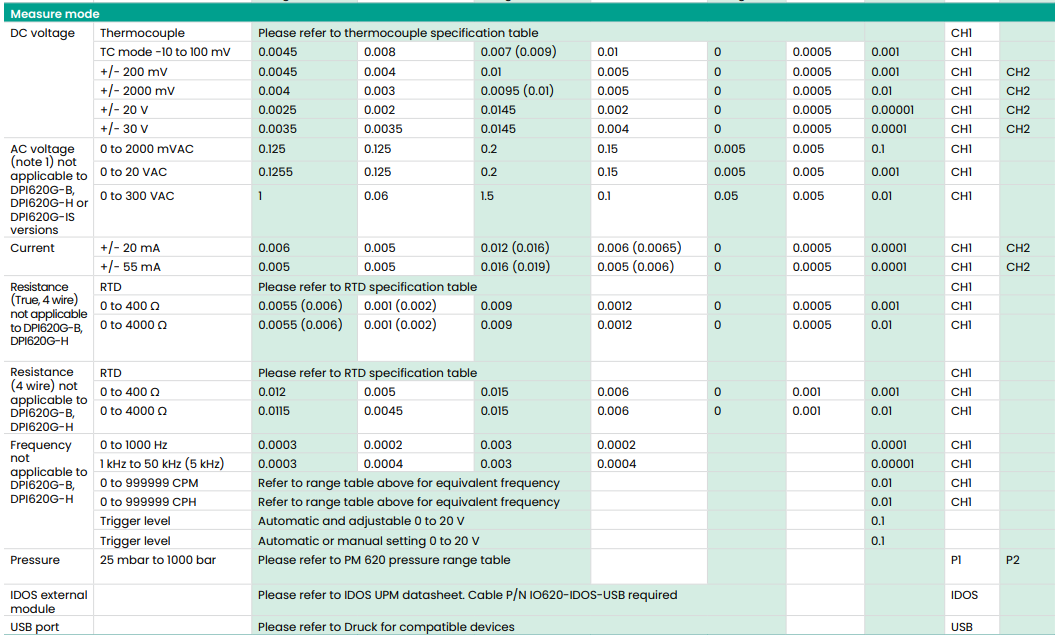The width and height of the screenshot is (1059, 635).
Task: Select the "P1" cell in Pressure row
Action: [x=956, y=560]
